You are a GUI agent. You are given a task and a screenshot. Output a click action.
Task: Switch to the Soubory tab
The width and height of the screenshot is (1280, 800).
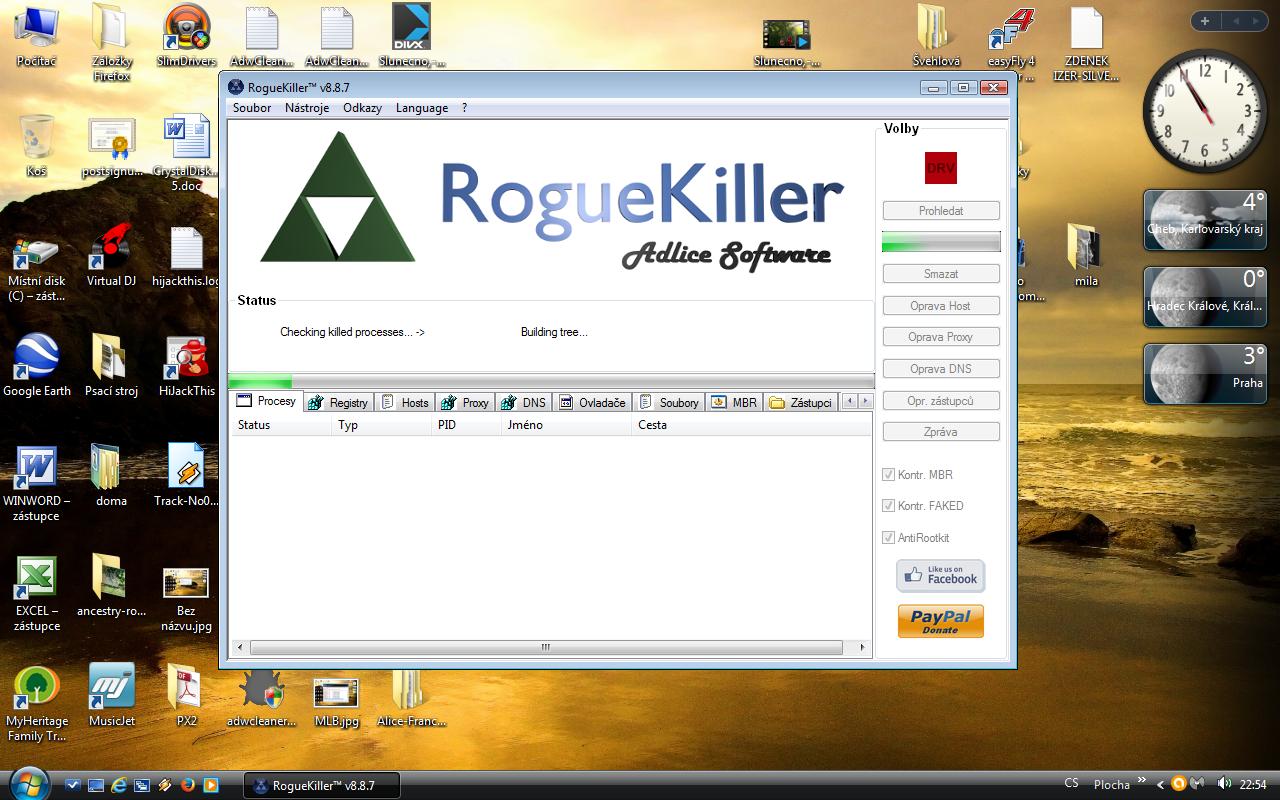tap(670, 402)
